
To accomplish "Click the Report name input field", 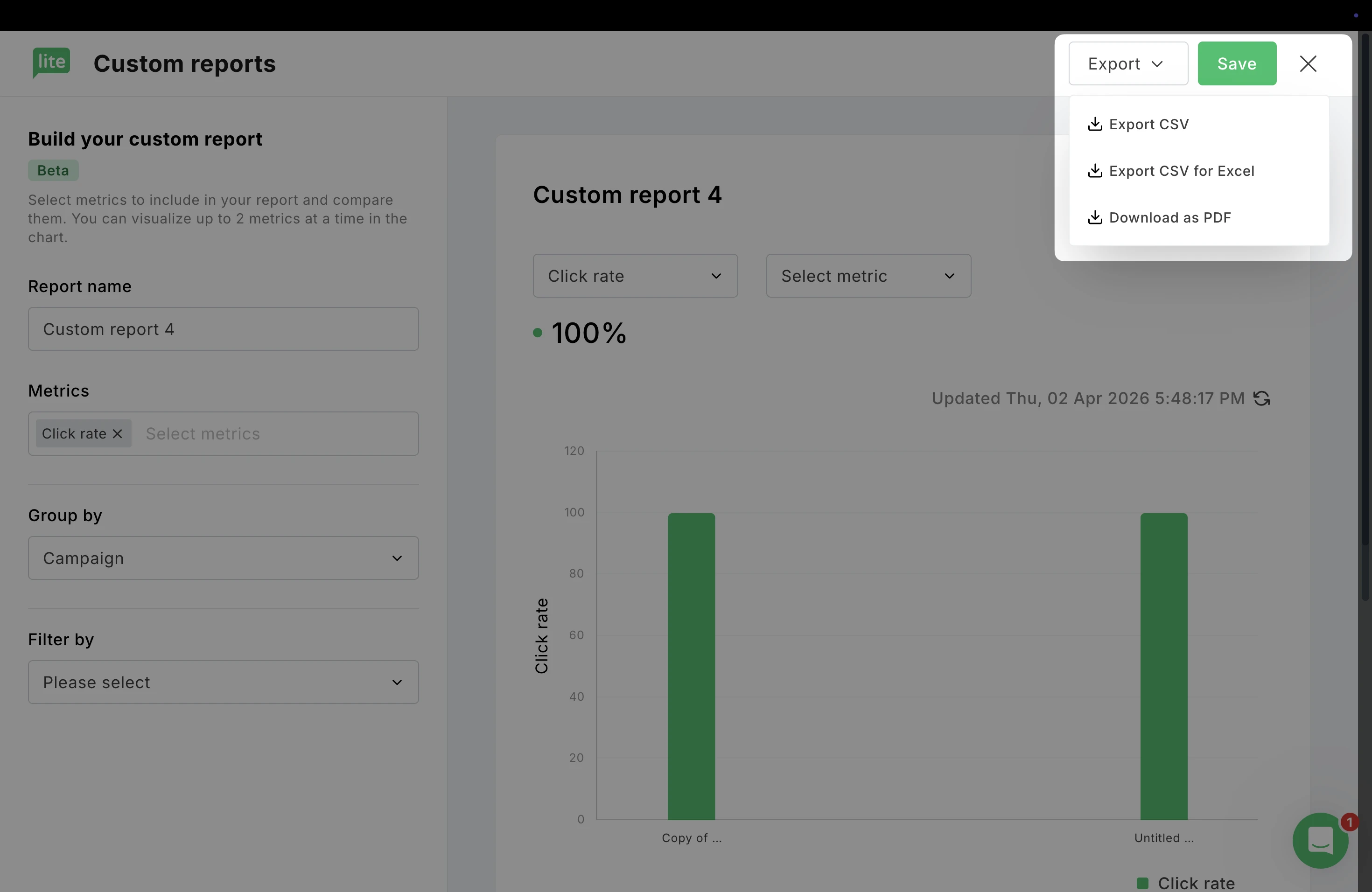I will click(x=223, y=329).
